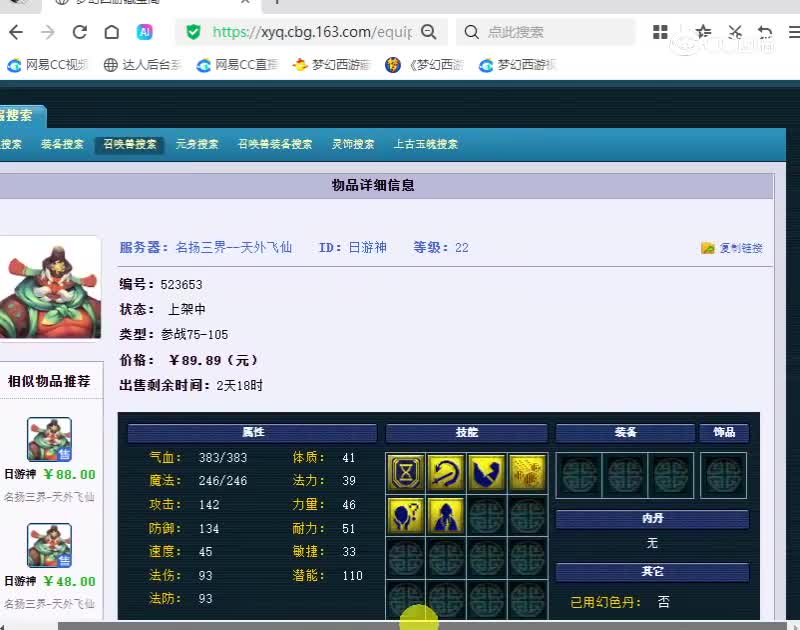Click the magnifier icon in address bar
This screenshot has height=630, width=800.
[429, 32]
